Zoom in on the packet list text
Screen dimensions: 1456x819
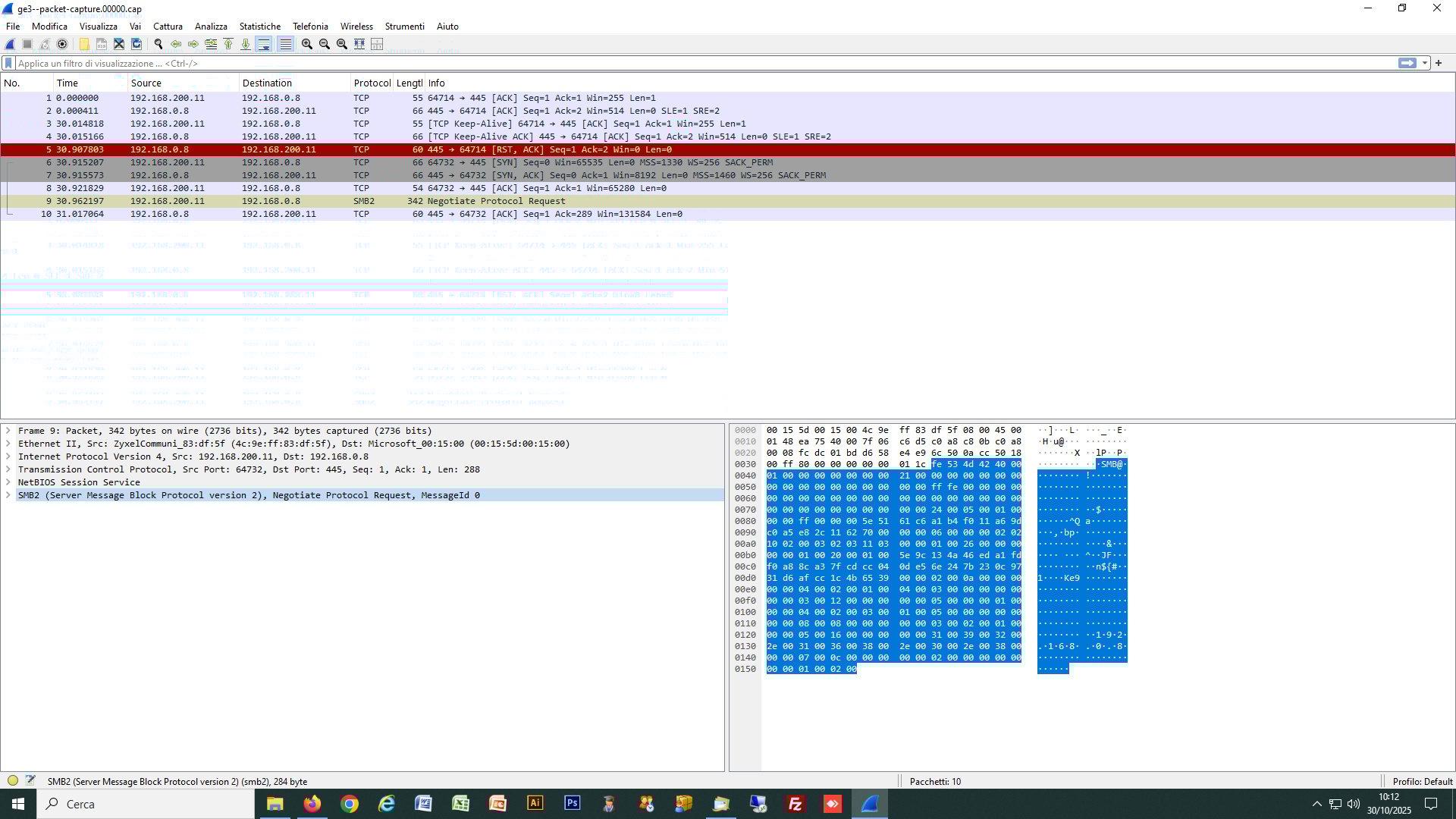pyautogui.click(x=306, y=44)
